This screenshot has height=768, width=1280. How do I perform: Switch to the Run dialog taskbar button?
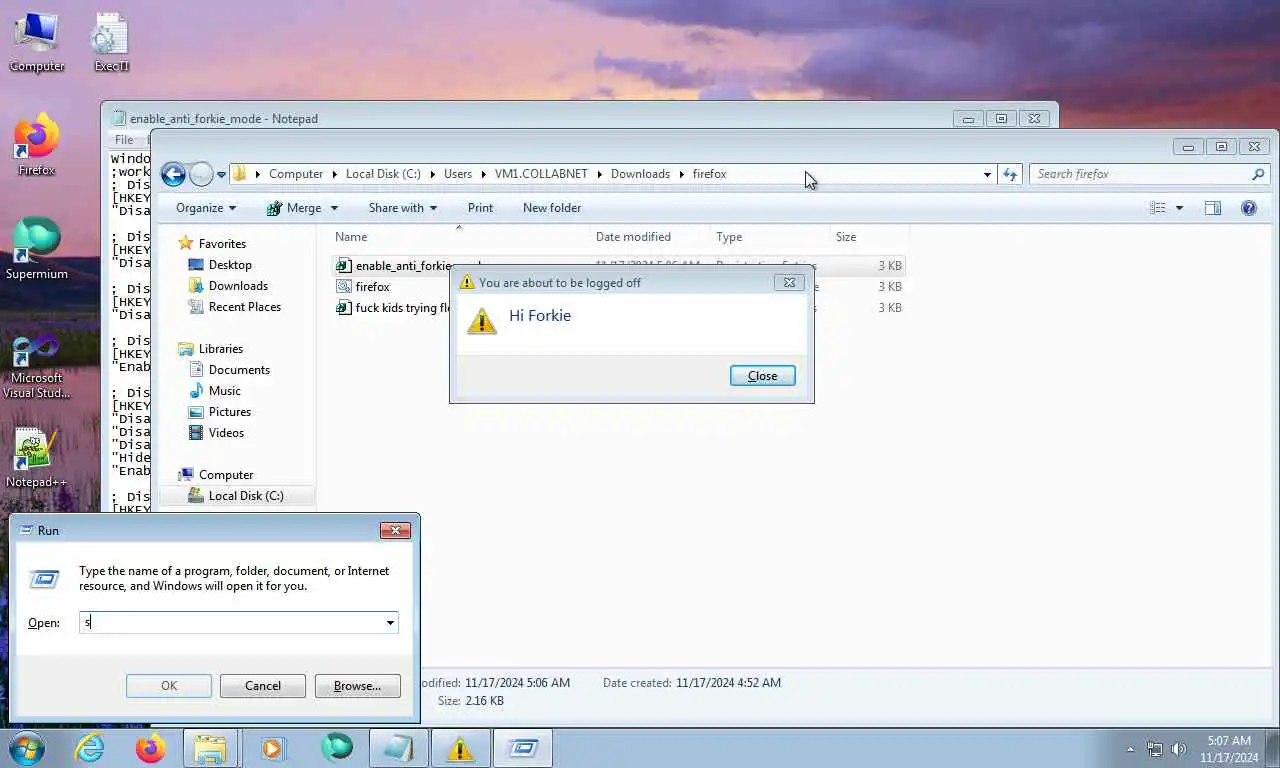pos(522,748)
